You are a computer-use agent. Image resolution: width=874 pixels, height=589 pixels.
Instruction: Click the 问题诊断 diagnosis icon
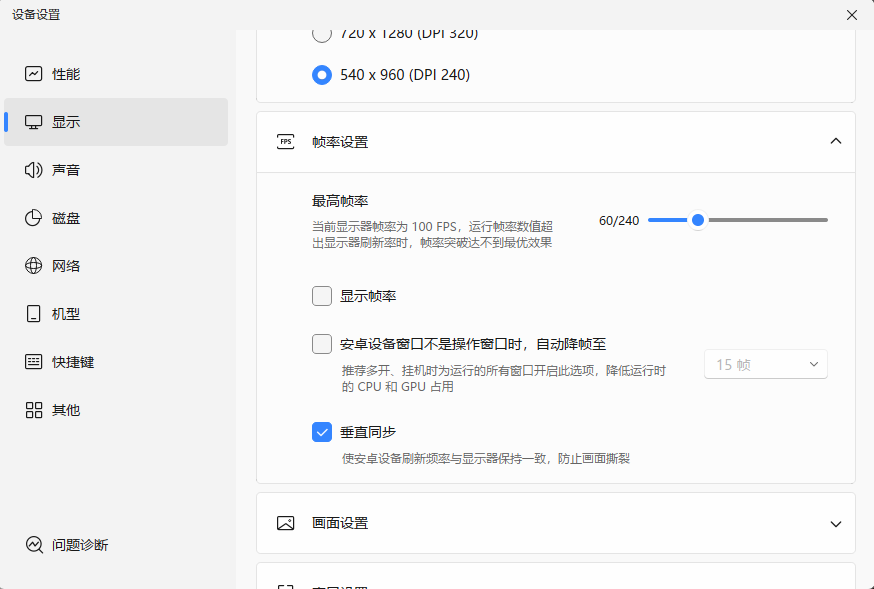34,545
